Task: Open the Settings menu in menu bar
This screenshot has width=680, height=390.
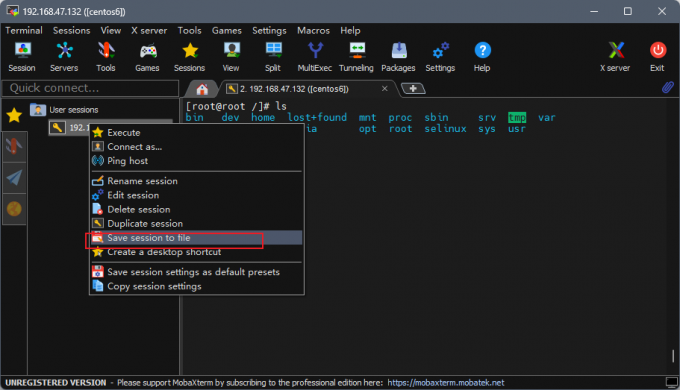Action: click(x=269, y=30)
